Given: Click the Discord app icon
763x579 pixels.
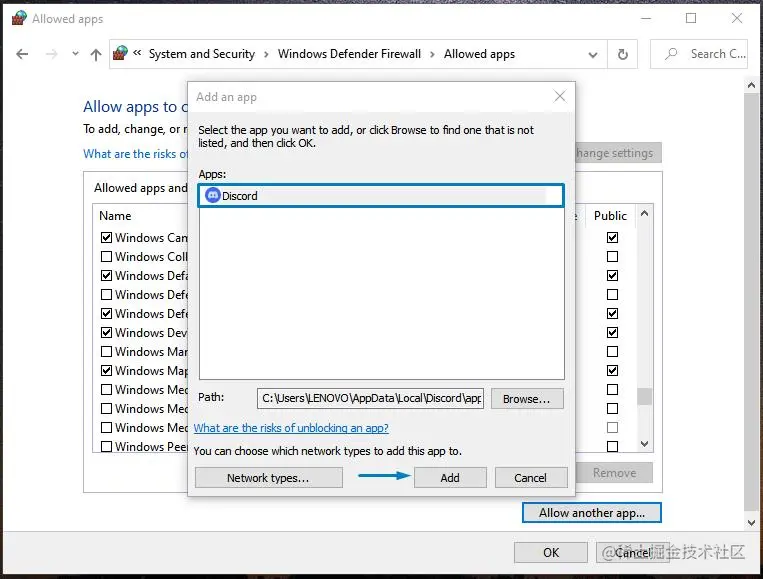Looking at the screenshot, I should [213, 196].
